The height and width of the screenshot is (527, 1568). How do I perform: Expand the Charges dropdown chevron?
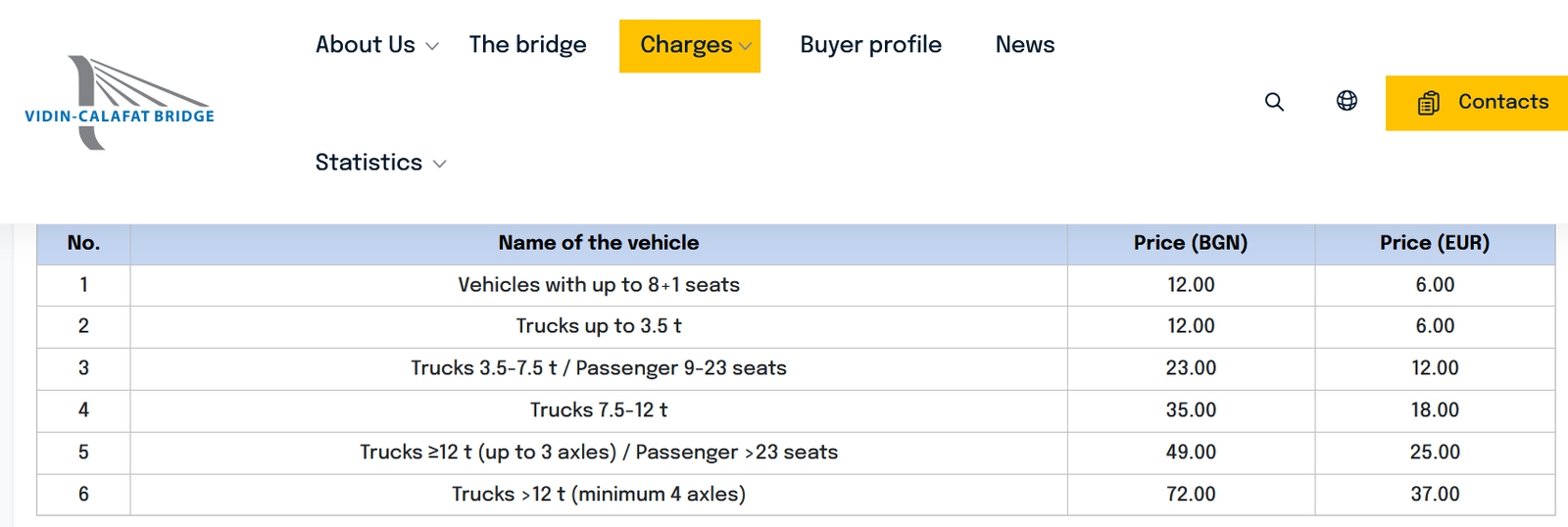coord(746,47)
